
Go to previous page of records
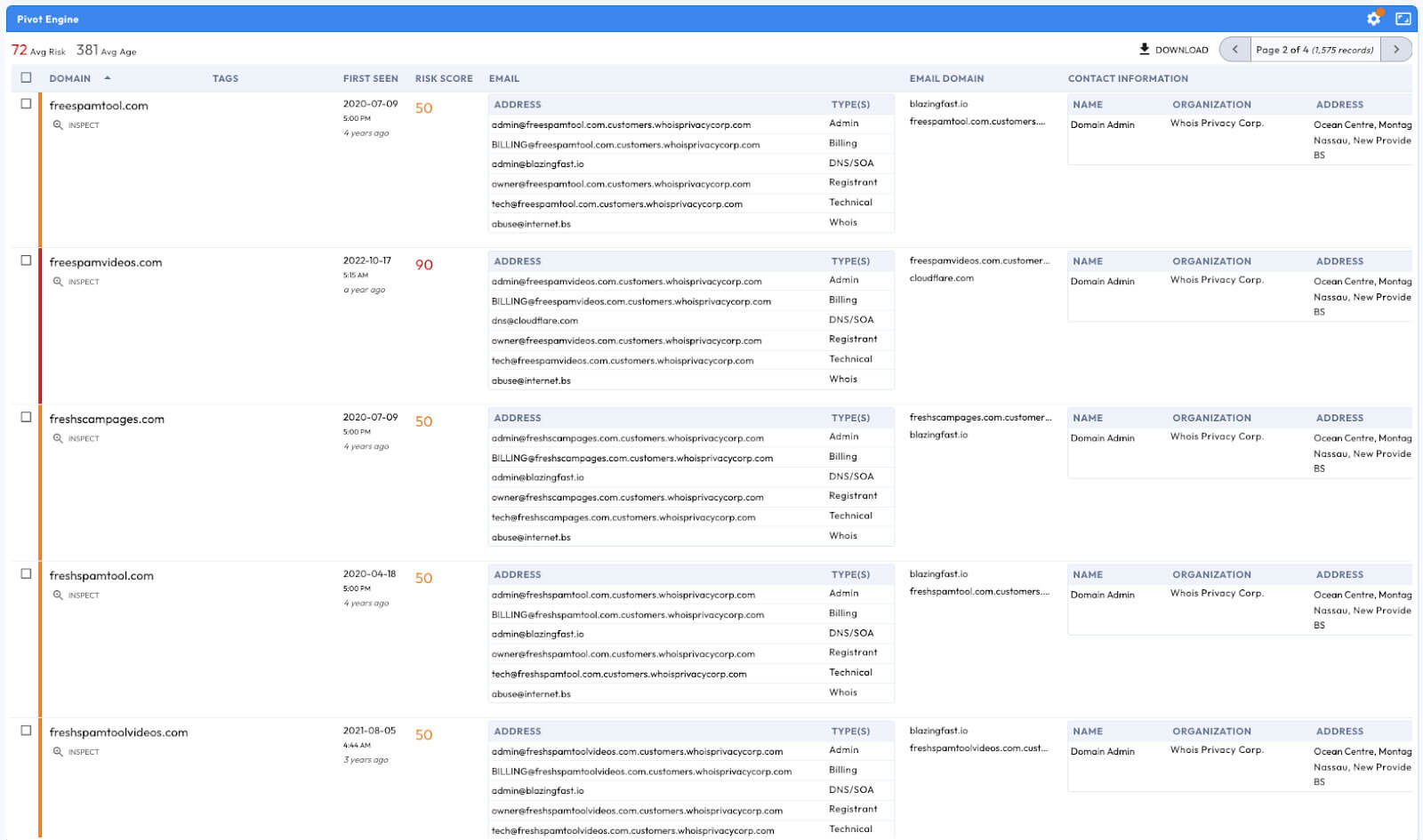coord(1235,50)
